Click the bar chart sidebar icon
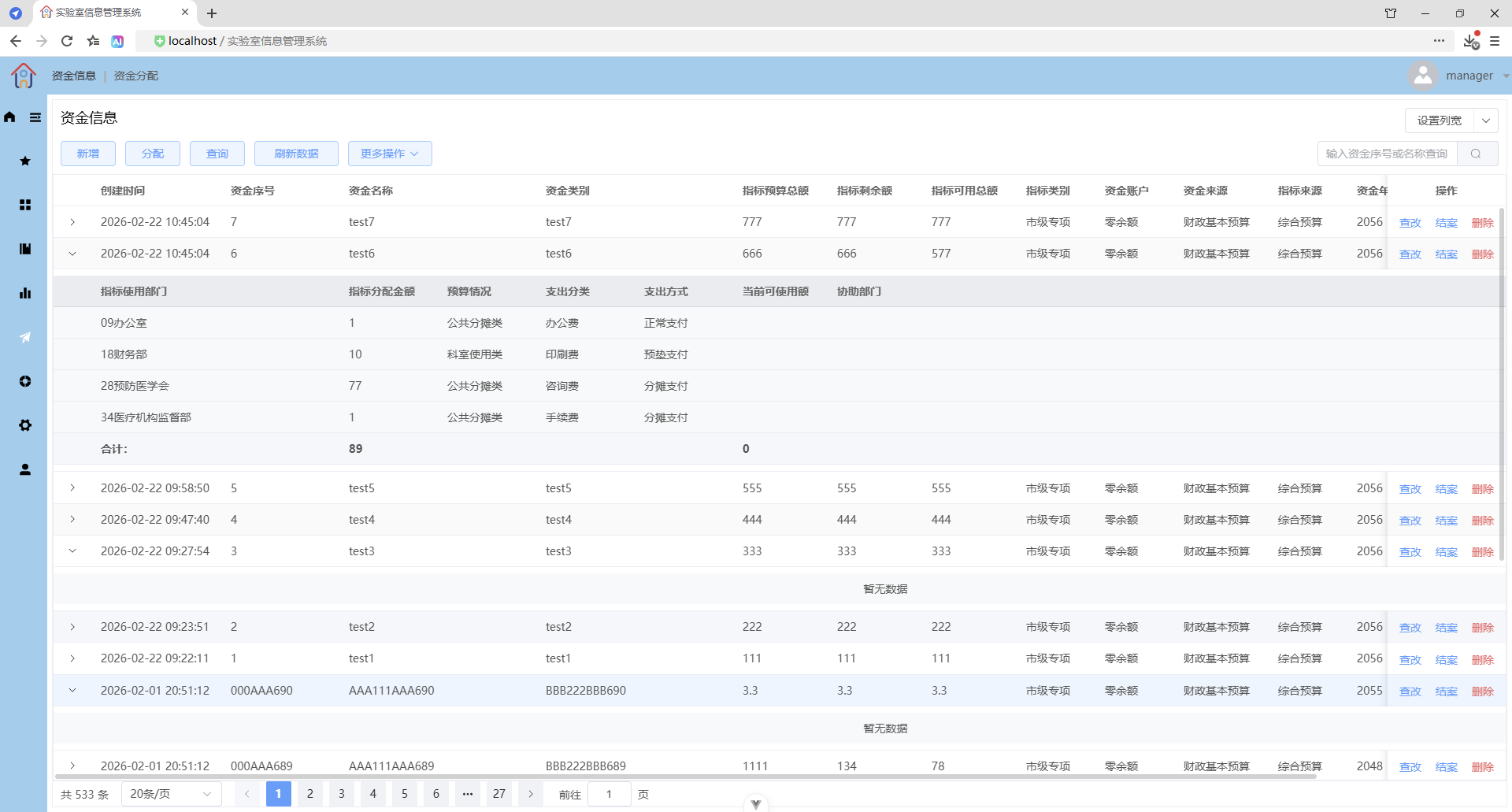Viewport: 1512px width, 812px height. point(25,293)
